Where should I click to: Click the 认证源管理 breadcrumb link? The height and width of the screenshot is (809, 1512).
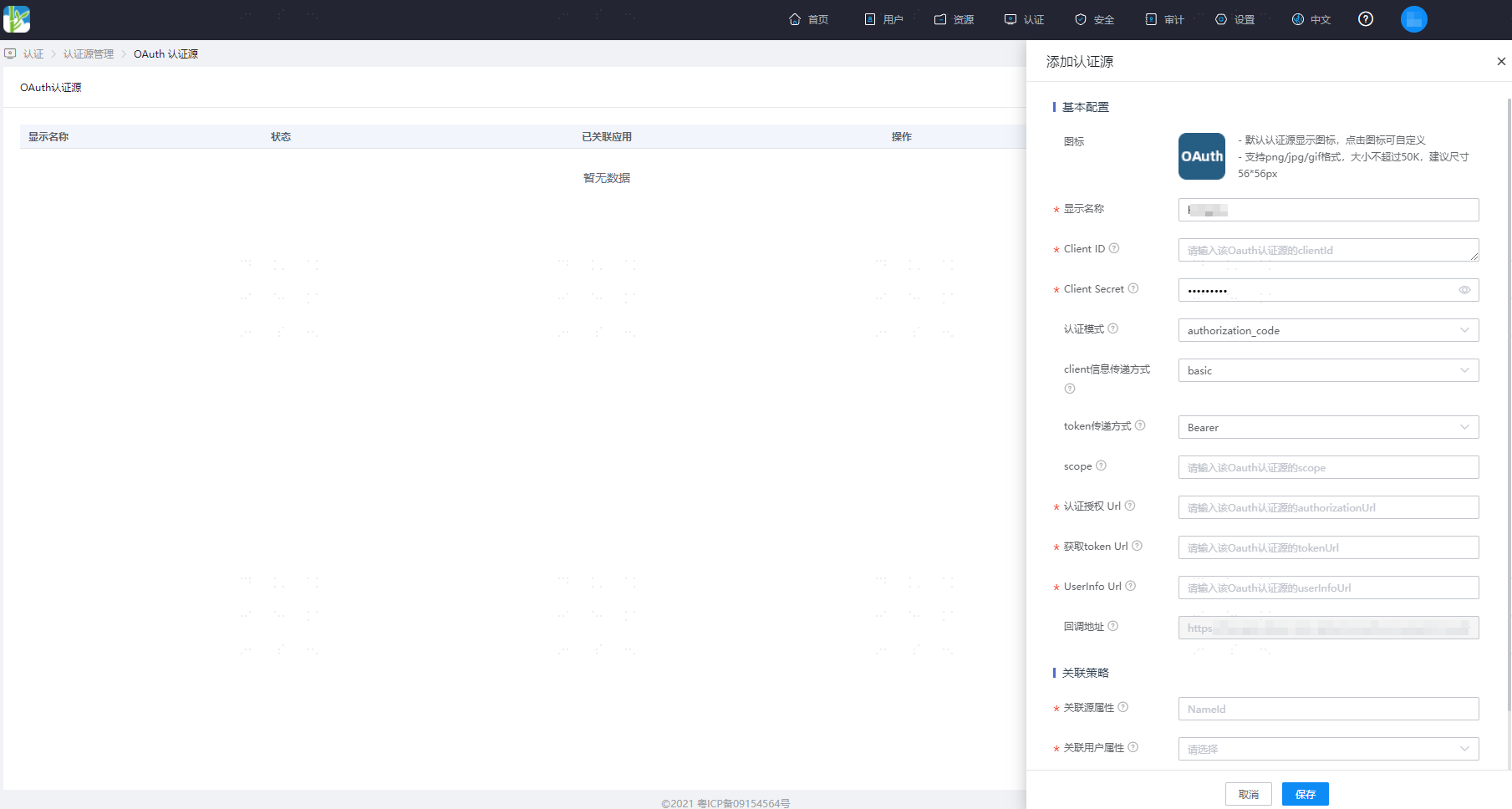[89, 53]
